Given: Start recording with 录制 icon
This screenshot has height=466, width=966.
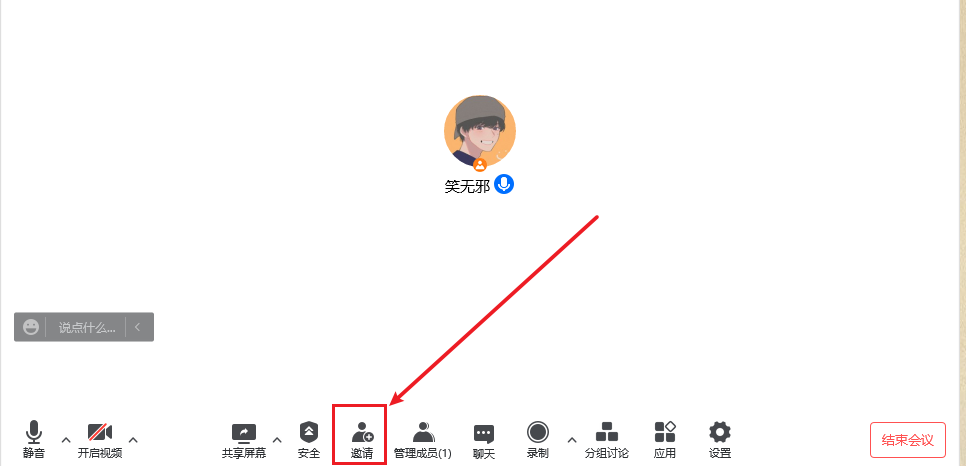Looking at the screenshot, I should [538, 439].
